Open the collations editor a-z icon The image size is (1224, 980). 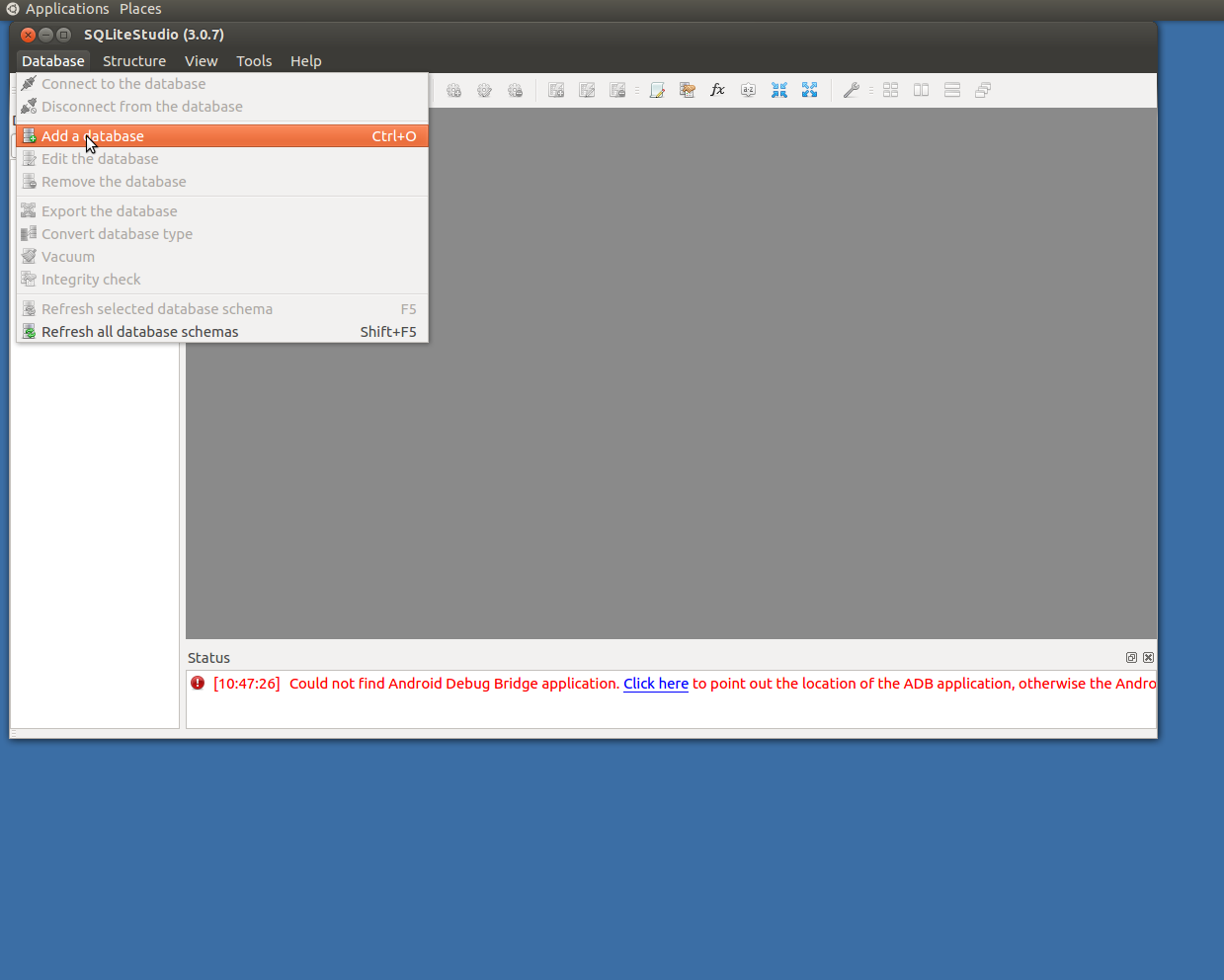(749, 90)
